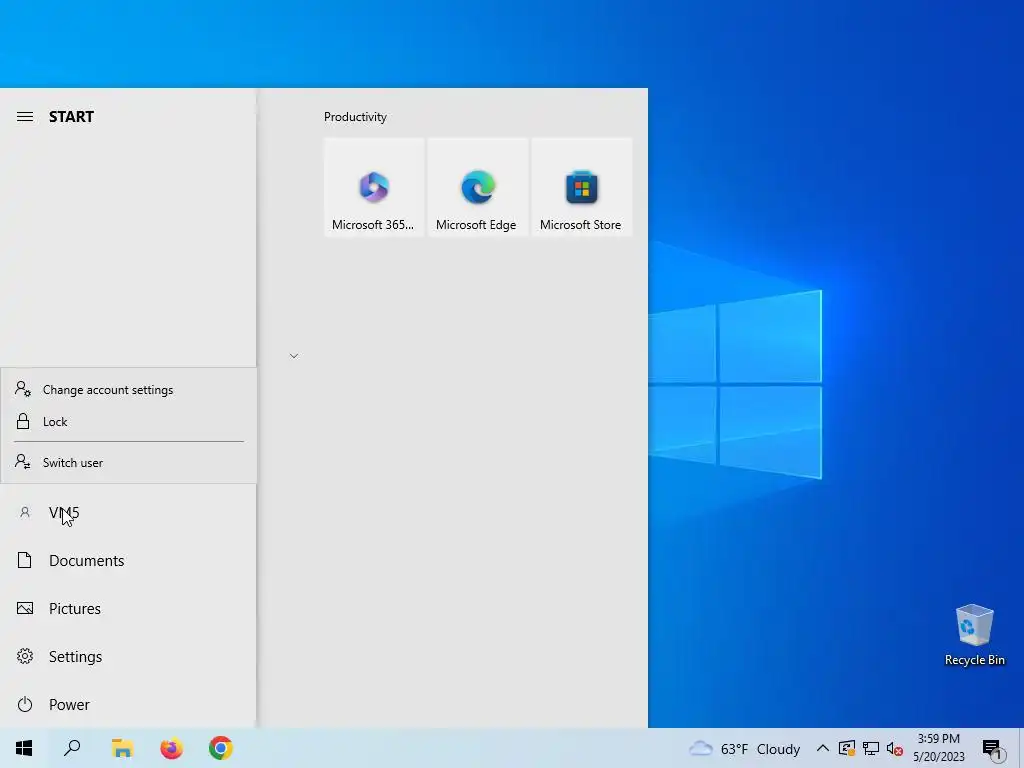Launch Google Chrome from the taskbar
This screenshot has width=1024, height=768.
click(221, 748)
